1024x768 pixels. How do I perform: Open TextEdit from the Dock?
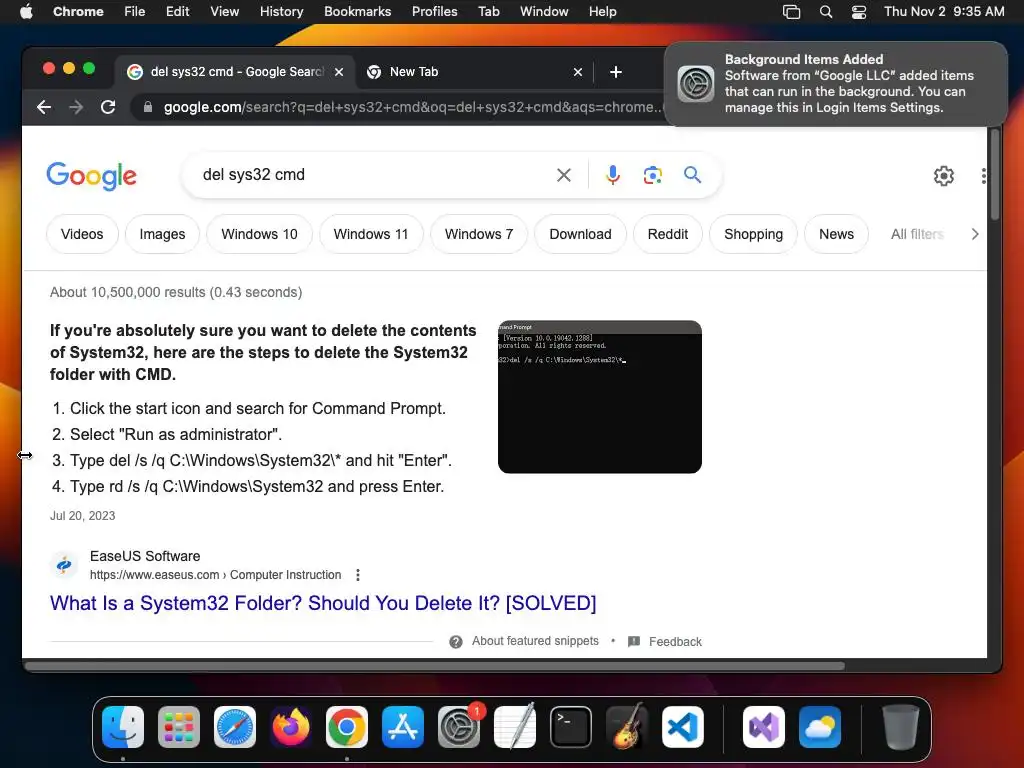[x=515, y=727]
